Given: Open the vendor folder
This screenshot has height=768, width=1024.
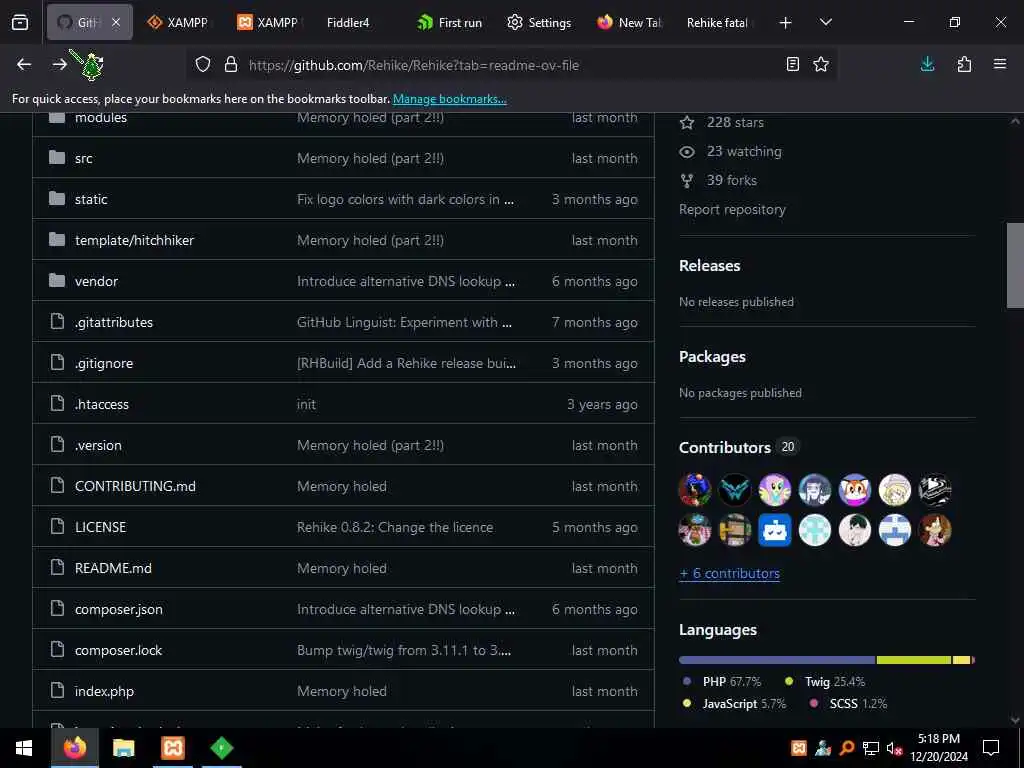Looking at the screenshot, I should coord(96,281).
